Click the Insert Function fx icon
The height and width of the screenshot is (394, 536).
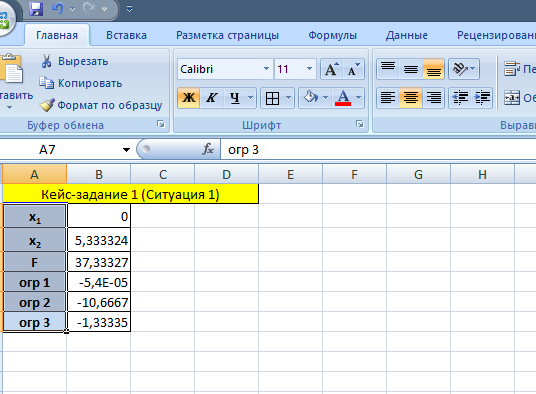(208, 149)
